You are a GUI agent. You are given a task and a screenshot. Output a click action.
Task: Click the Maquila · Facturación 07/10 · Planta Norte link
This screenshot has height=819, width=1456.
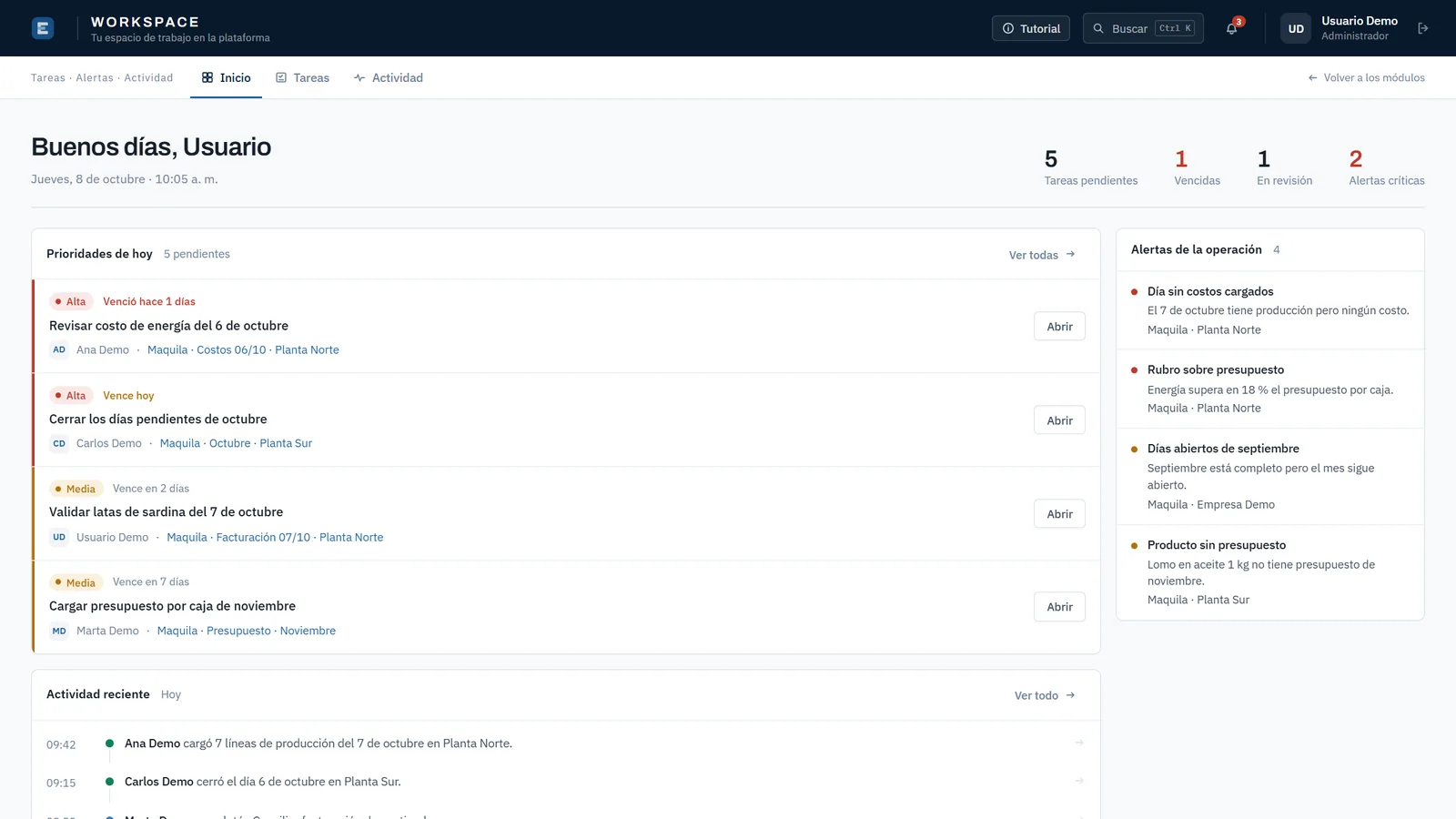tap(275, 537)
